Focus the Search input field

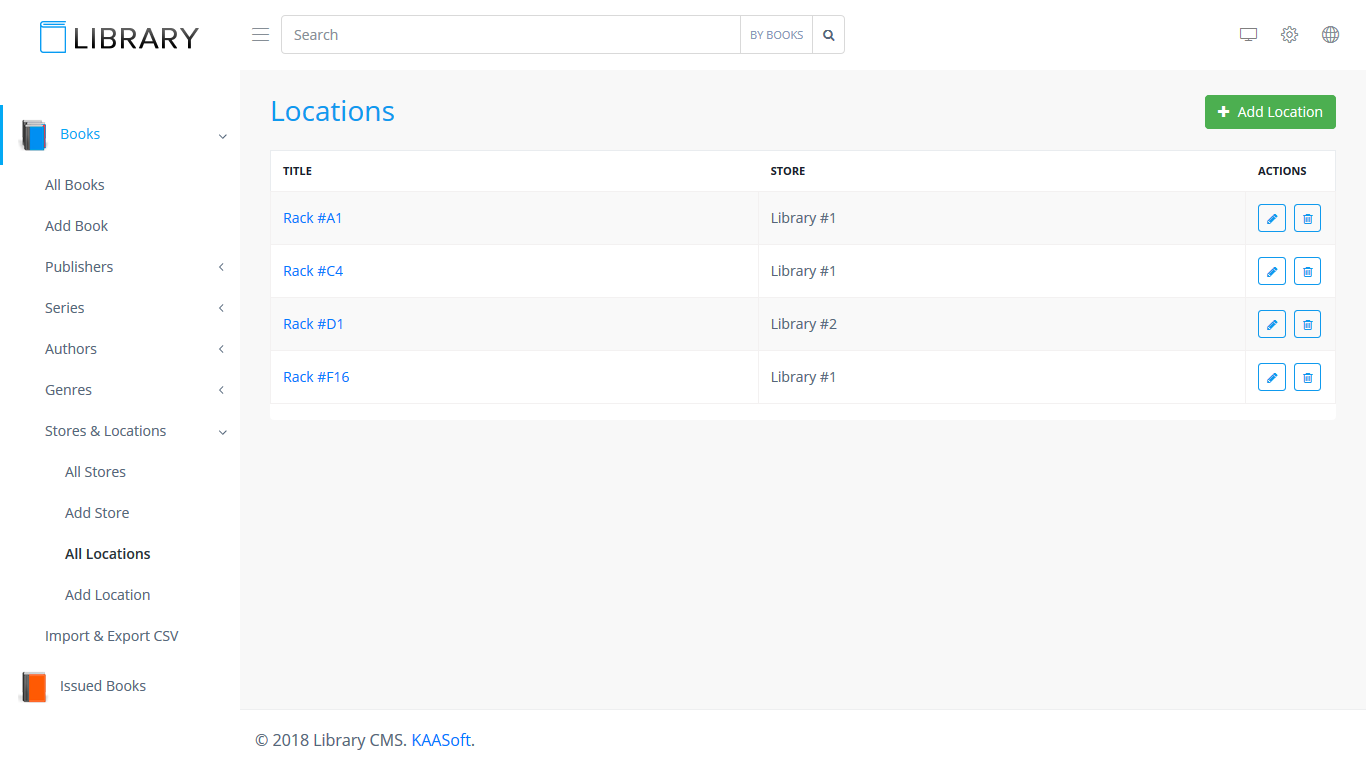click(x=510, y=35)
